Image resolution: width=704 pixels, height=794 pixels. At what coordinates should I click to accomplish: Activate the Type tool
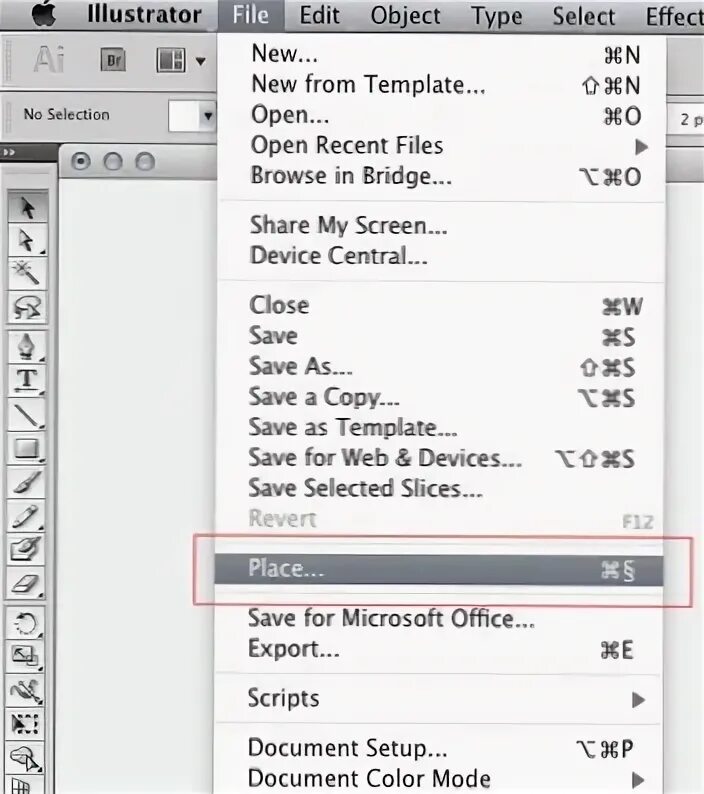(x=27, y=380)
